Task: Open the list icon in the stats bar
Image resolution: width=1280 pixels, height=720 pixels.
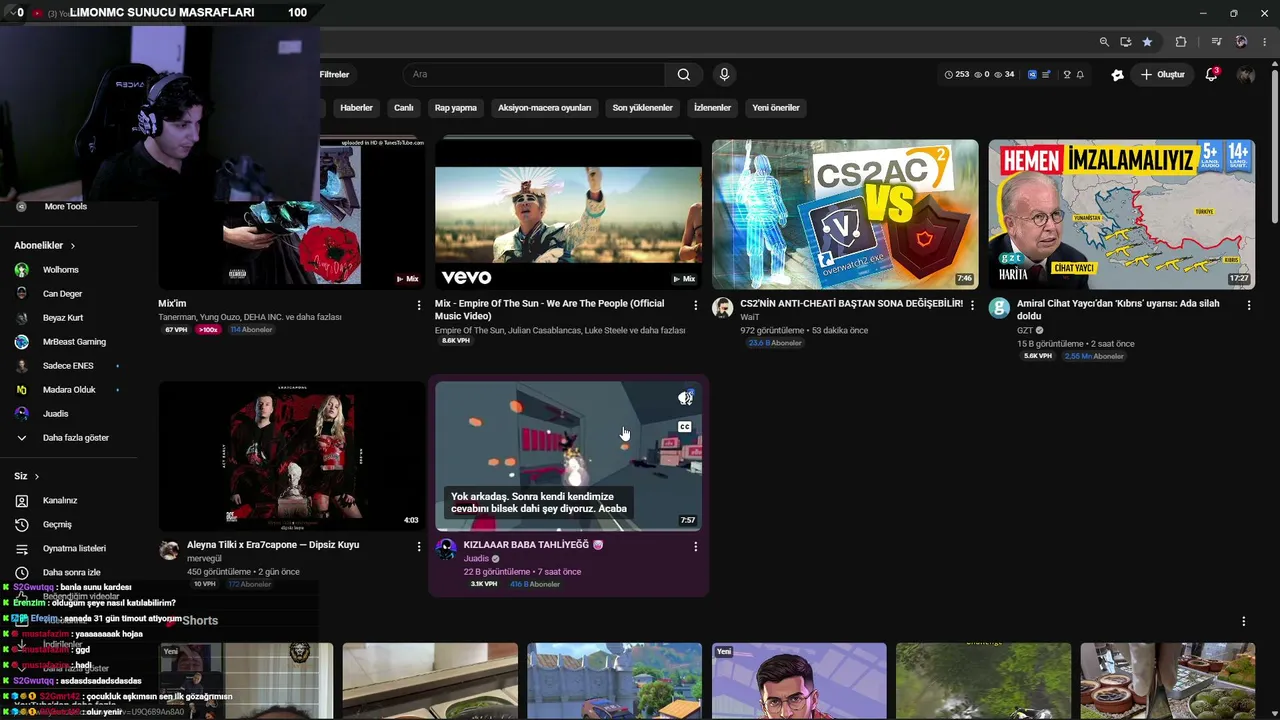Action: 1046,75
